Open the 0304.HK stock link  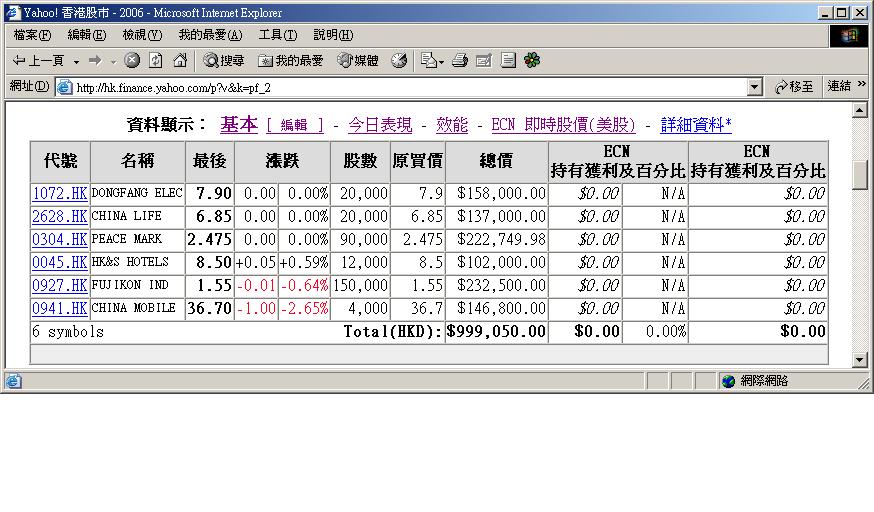click(60, 240)
